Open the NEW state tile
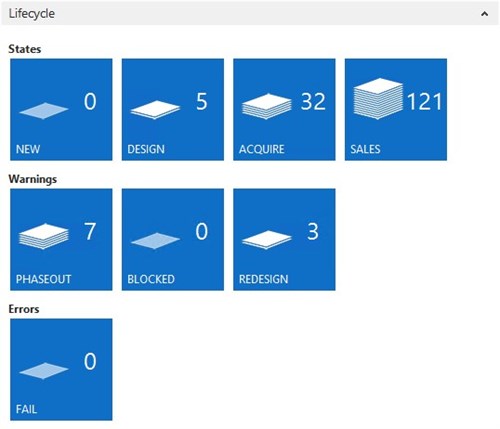This screenshot has width=500, height=429. point(61,110)
